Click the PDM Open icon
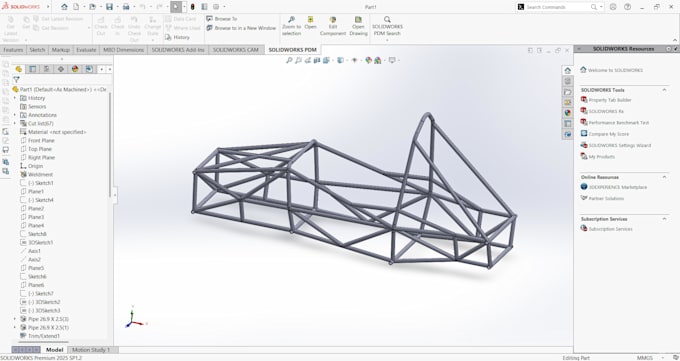Screen dimensions: 680x361 [311, 23]
